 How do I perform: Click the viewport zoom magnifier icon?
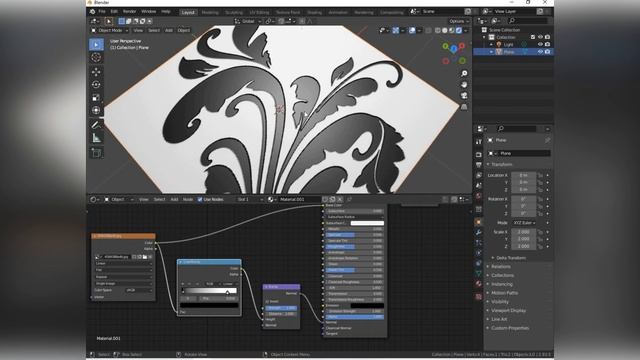pyautogui.click(x=464, y=73)
